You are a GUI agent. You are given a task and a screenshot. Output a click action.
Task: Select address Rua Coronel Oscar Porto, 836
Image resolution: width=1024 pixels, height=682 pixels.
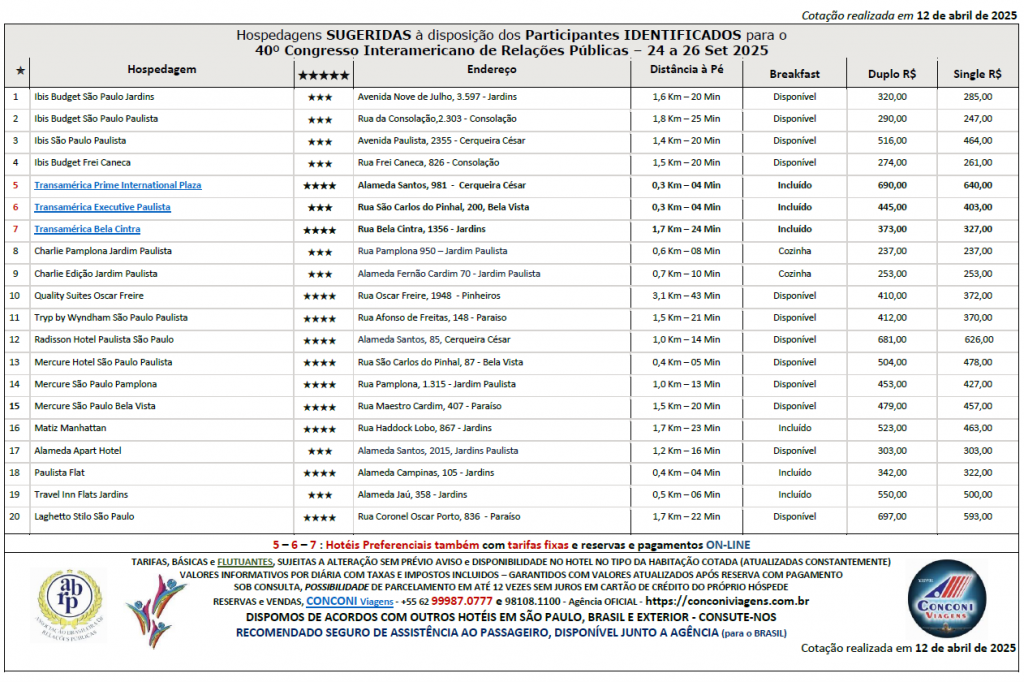pyautogui.click(x=439, y=516)
